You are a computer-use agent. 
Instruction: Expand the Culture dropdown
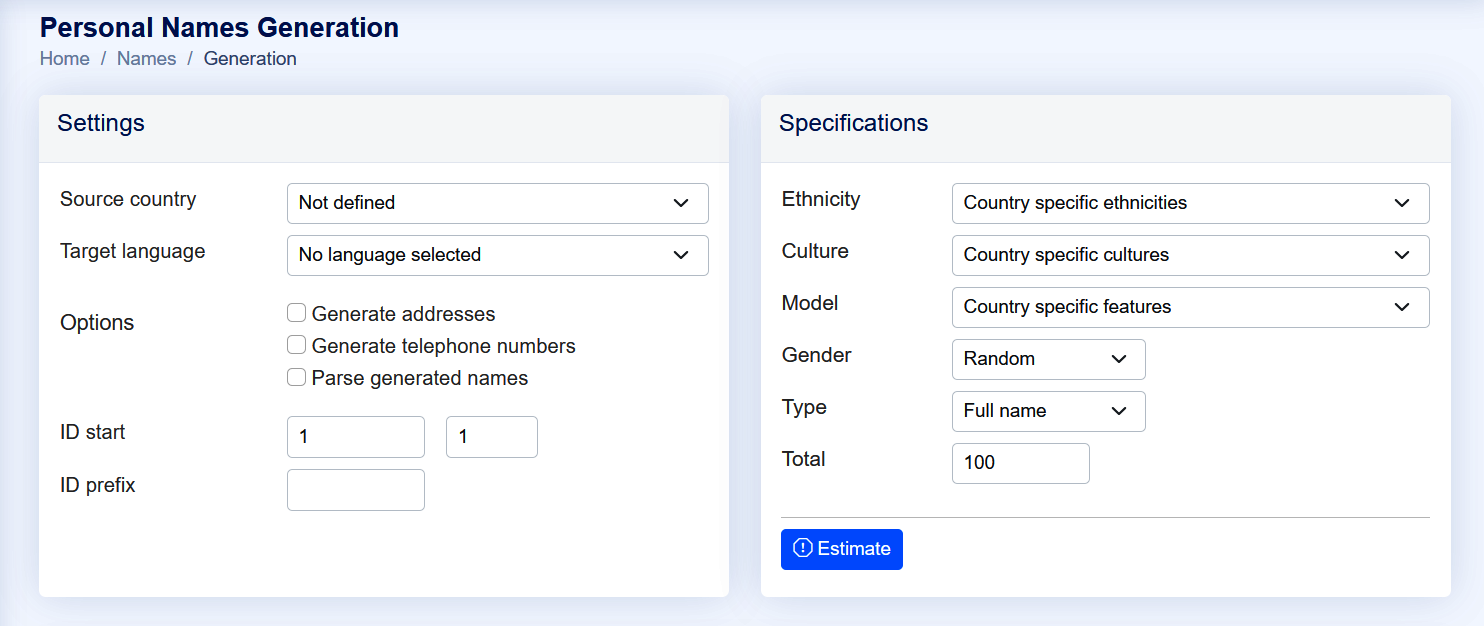(x=1190, y=255)
